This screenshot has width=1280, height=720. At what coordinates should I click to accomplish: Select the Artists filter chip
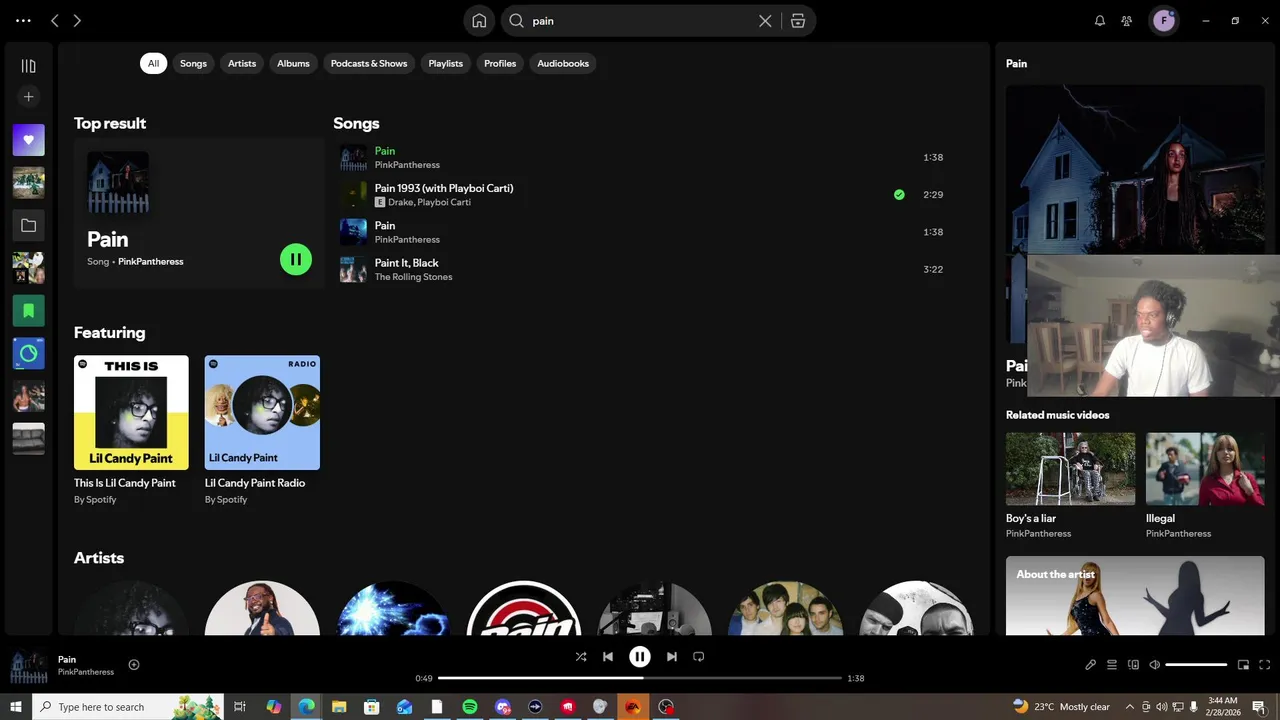click(x=242, y=63)
